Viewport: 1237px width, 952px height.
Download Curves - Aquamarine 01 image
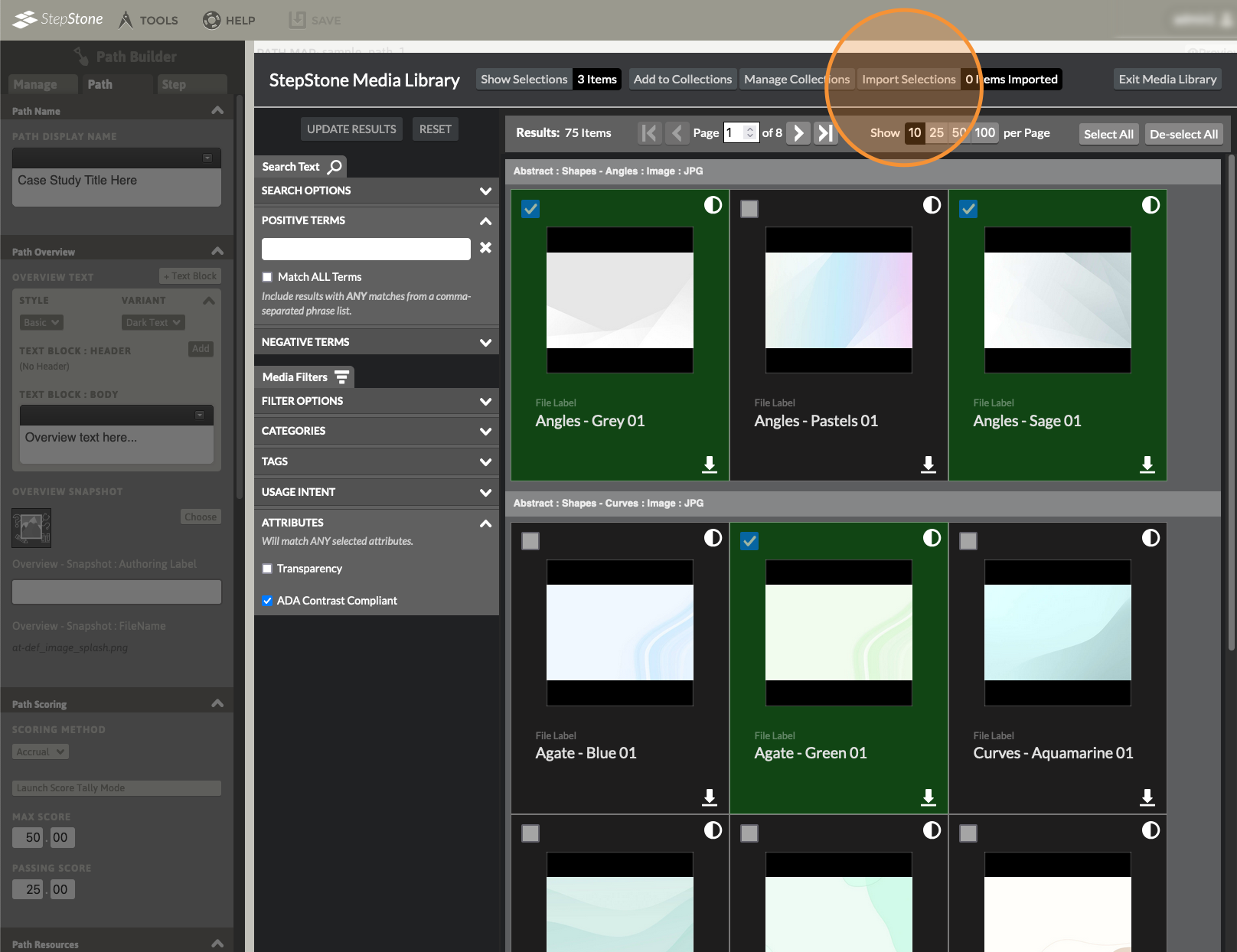pyautogui.click(x=1147, y=797)
